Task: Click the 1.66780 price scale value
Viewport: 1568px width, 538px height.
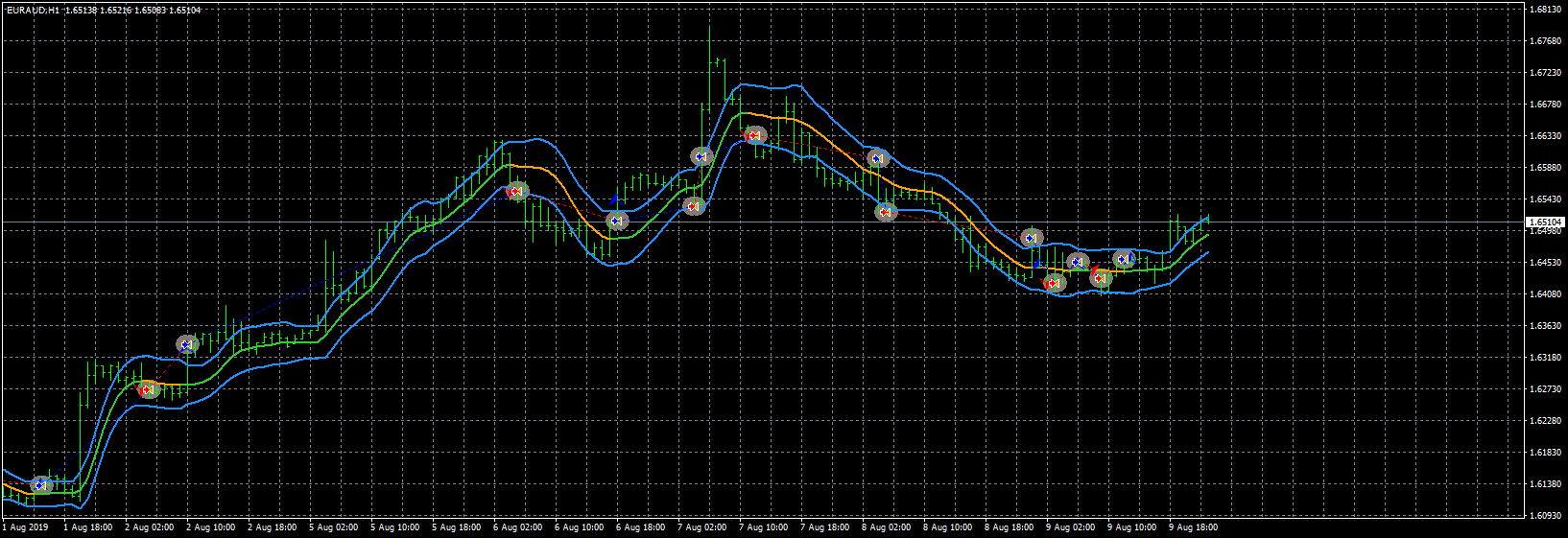Action: 1545,105
